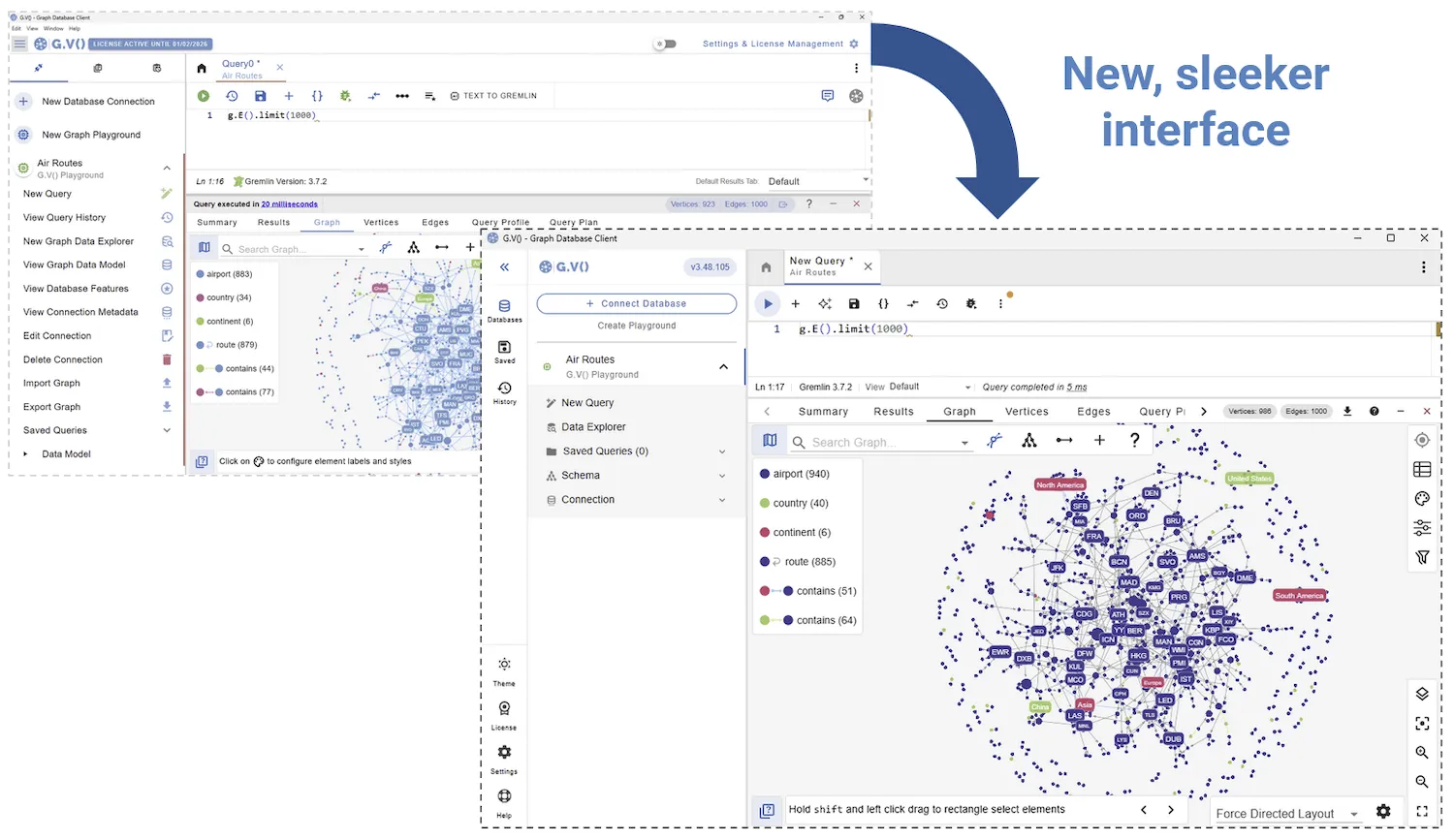The height and width of the screenshot is (840, 1454).
Task: Run query in old interface window
Action: coord(204,96)
